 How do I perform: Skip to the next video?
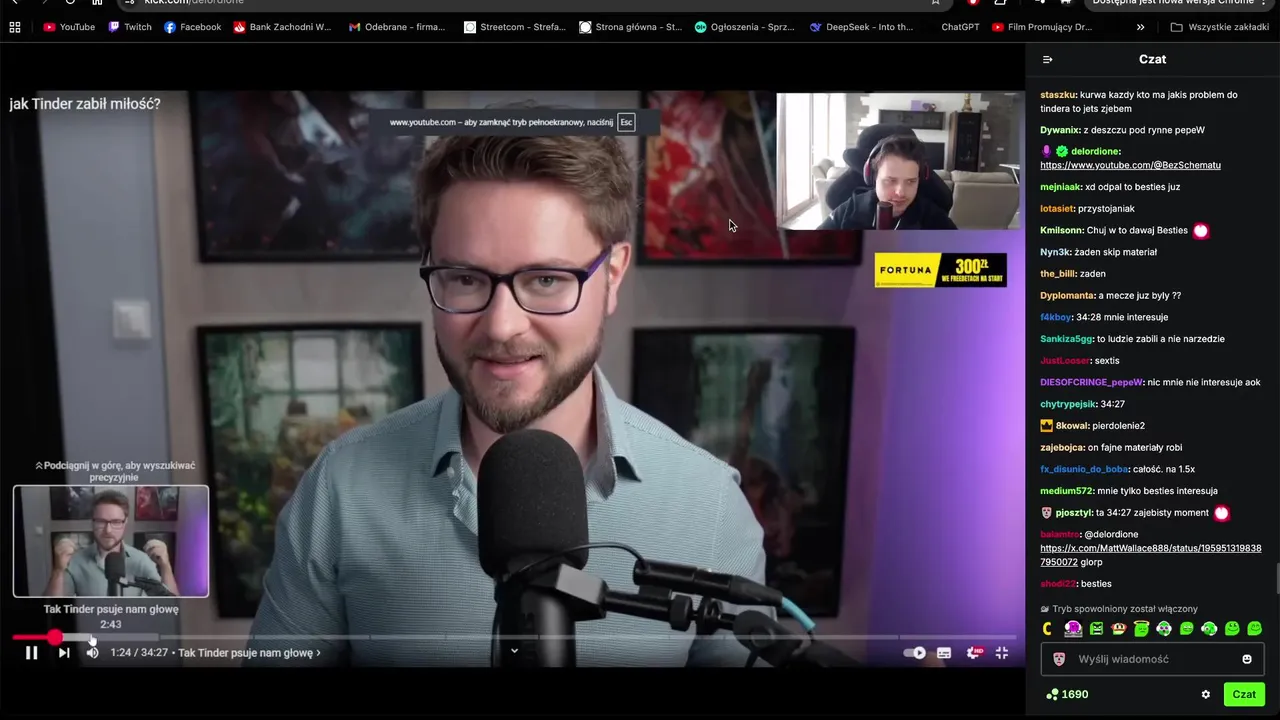click(64, 653)
